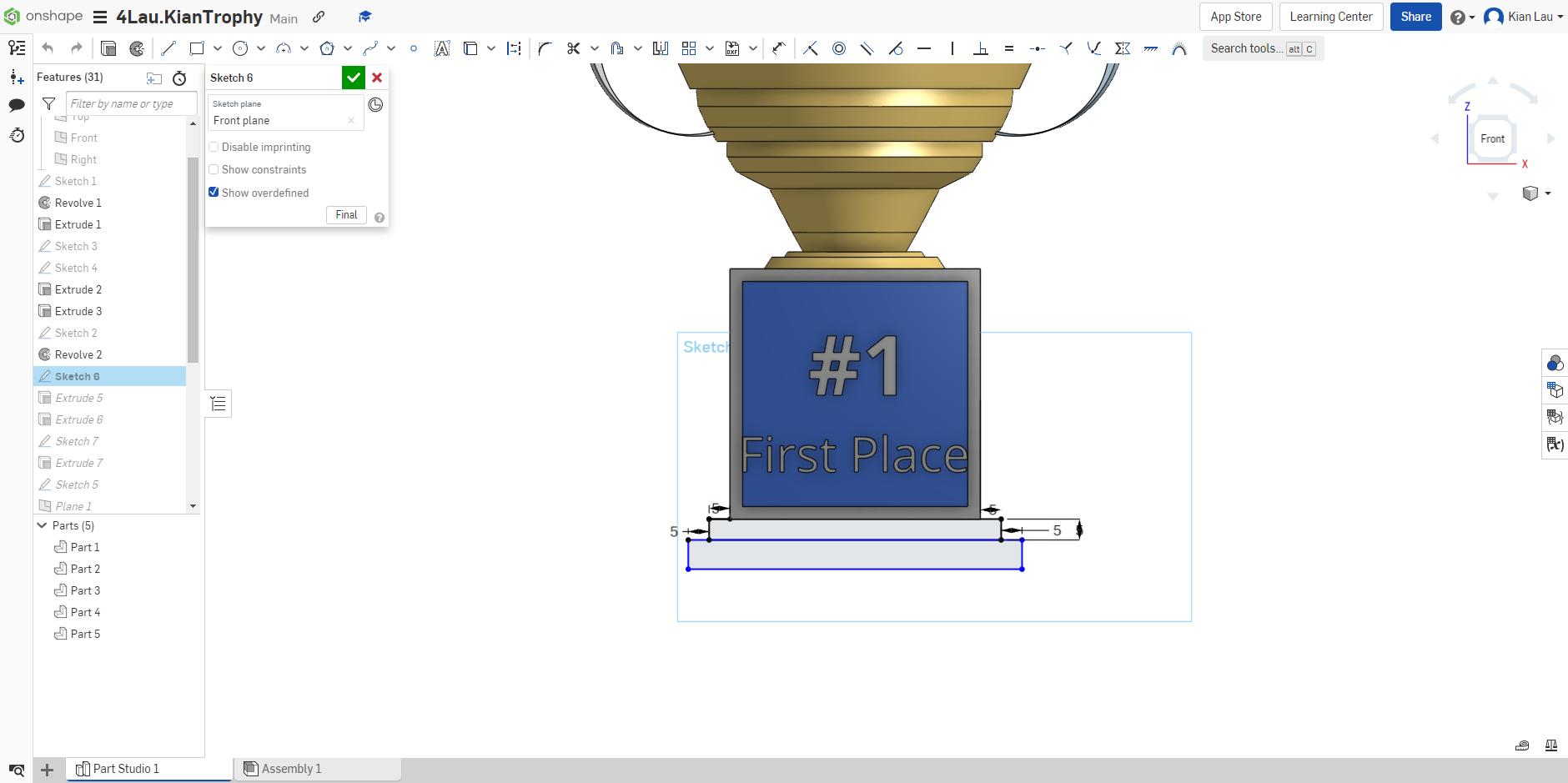Accept Sketch 6 with green checkmark
This screenshot has height=783, width=1568.
[x=354, y=78]
